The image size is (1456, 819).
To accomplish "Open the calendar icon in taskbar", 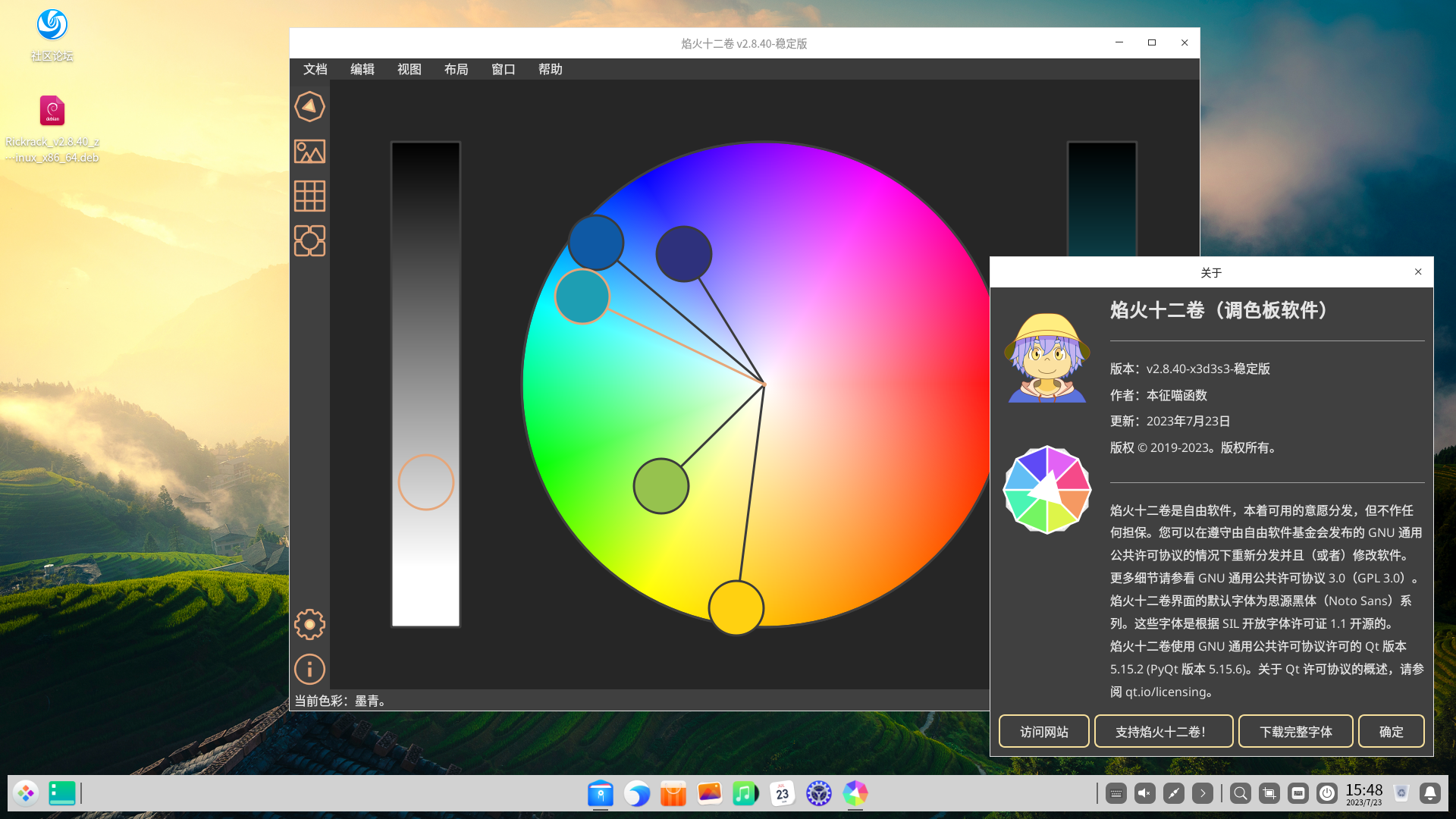I will coord(782,794).
